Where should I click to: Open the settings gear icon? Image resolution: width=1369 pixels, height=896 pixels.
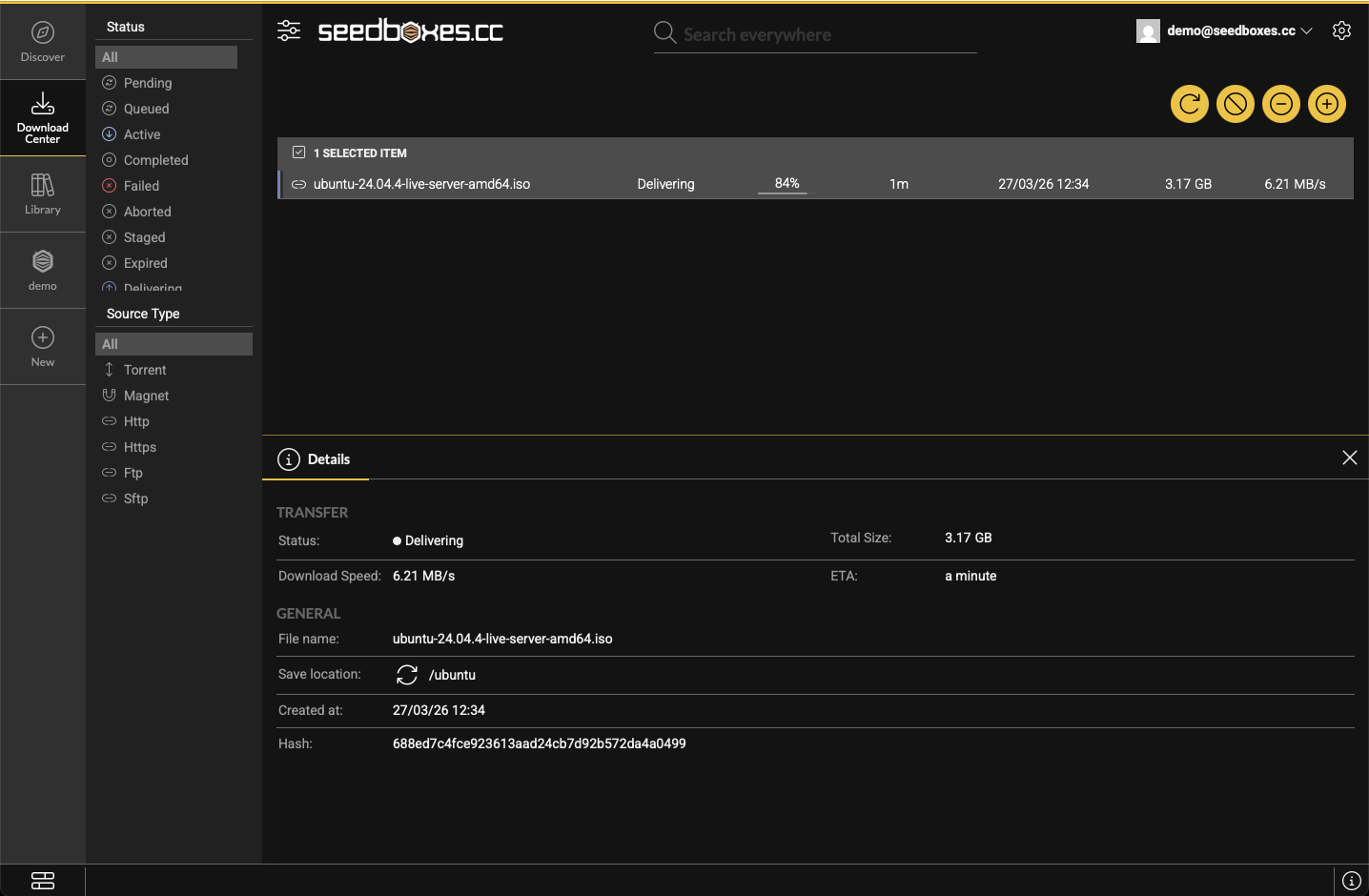pyautogui.click(x=1341, y=31)
